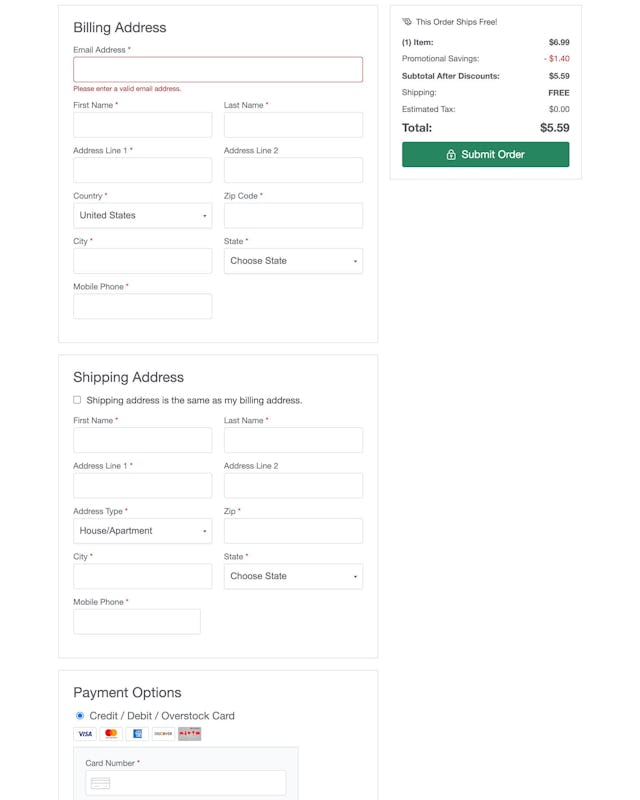The width and height of the screenshot is (640, 800).
Task: Select Credit / Debit / Overstock Card payment
Action: [x=78, y=715]
